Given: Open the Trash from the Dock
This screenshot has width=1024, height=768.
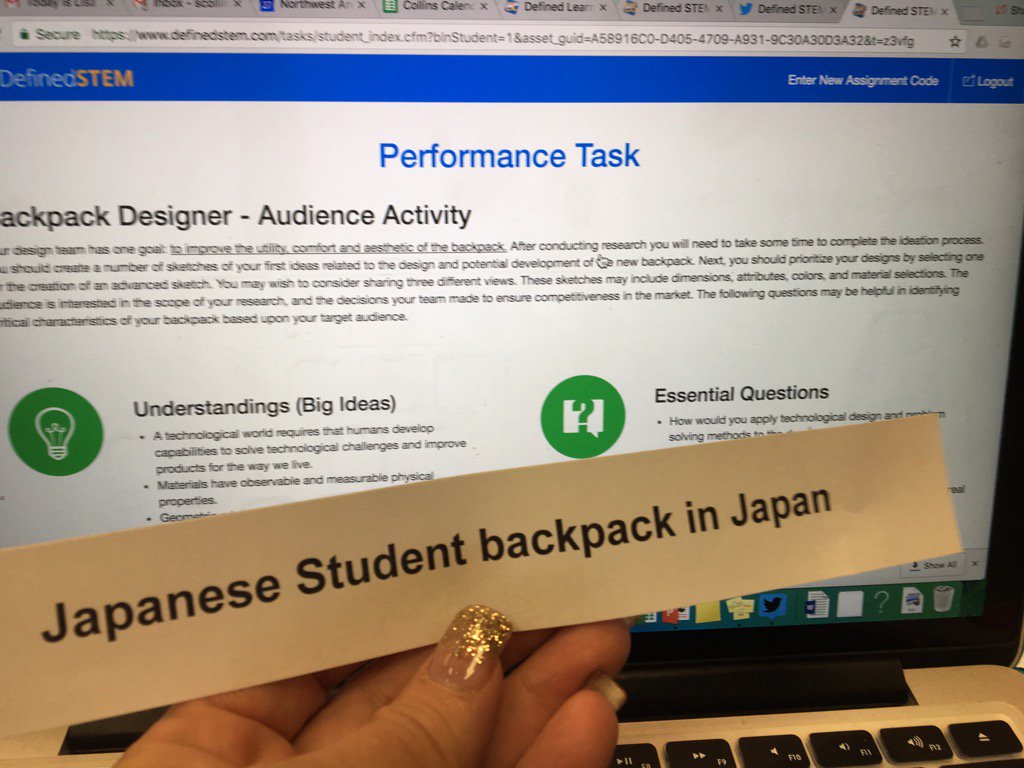Looking at the screenshot, I should point(944,601).
